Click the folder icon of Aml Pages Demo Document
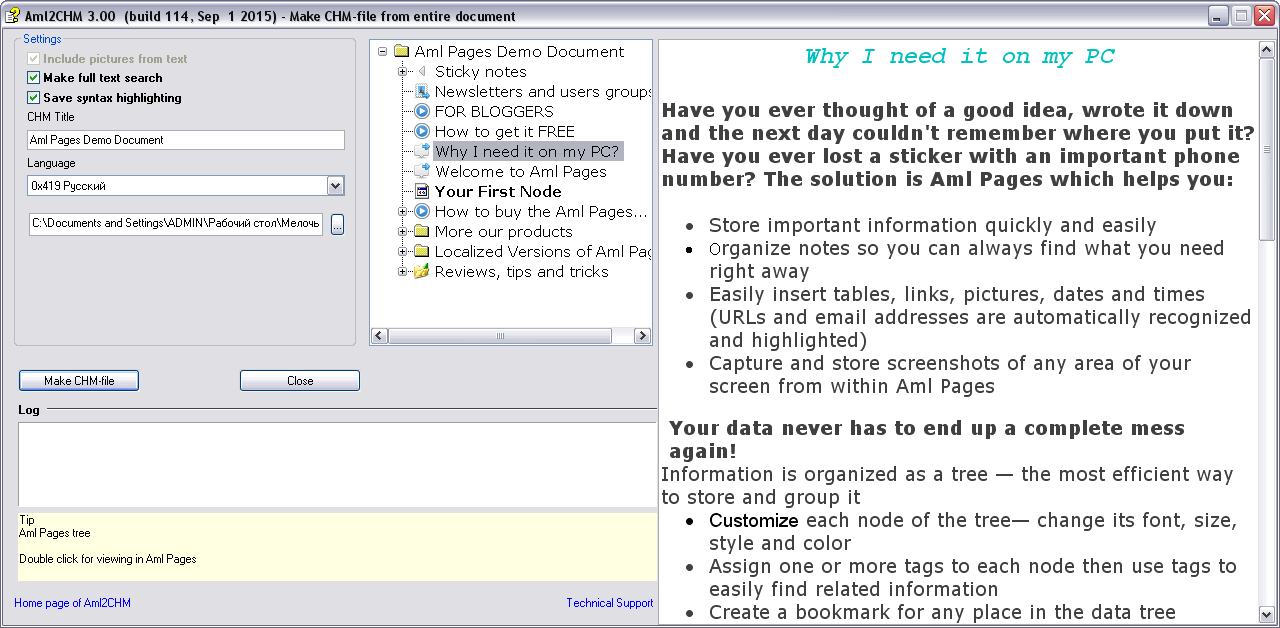This screenshot has height=628, width=1280. coord(402,52)
